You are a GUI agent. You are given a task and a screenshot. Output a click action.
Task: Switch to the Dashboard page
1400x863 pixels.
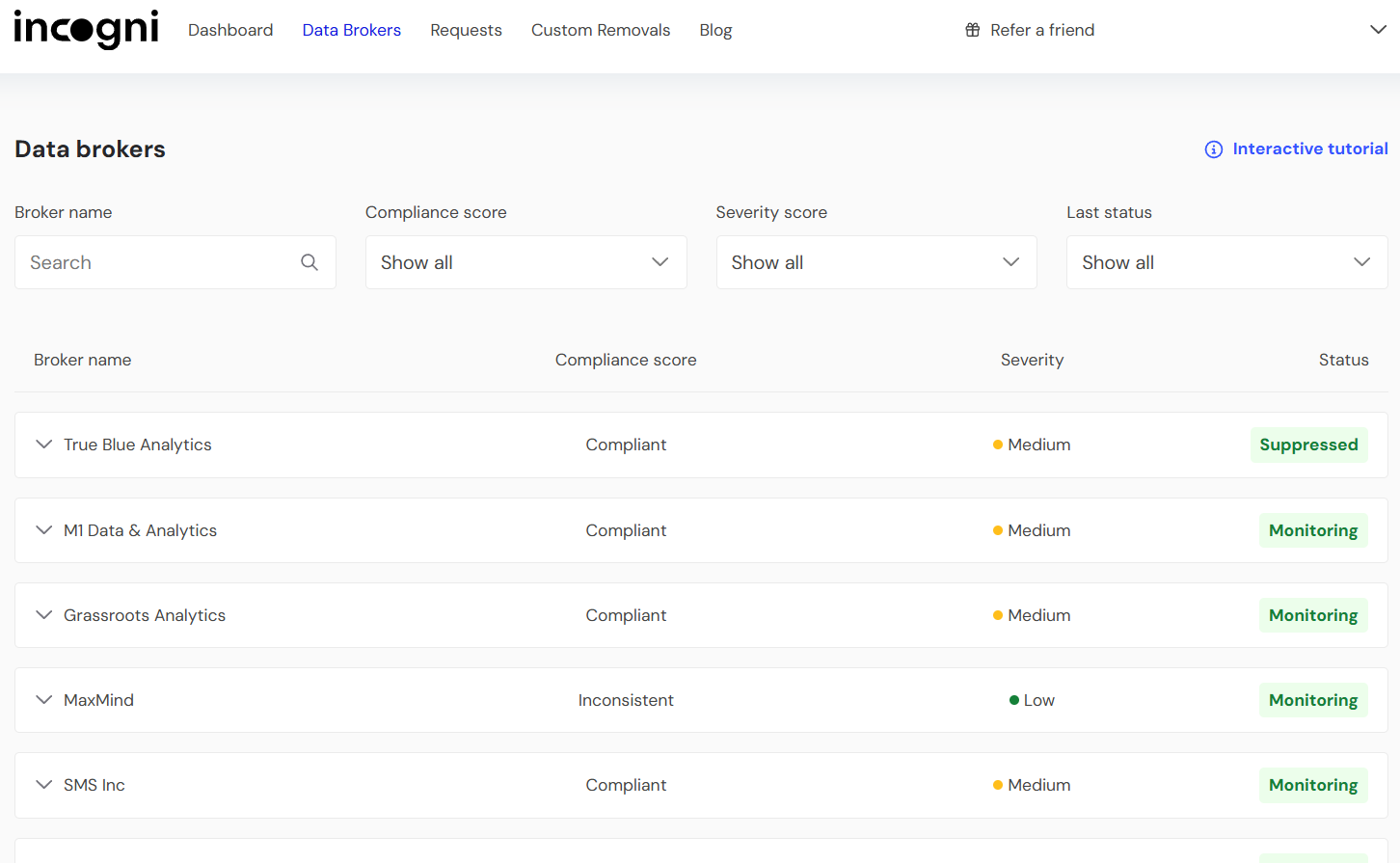230,30
